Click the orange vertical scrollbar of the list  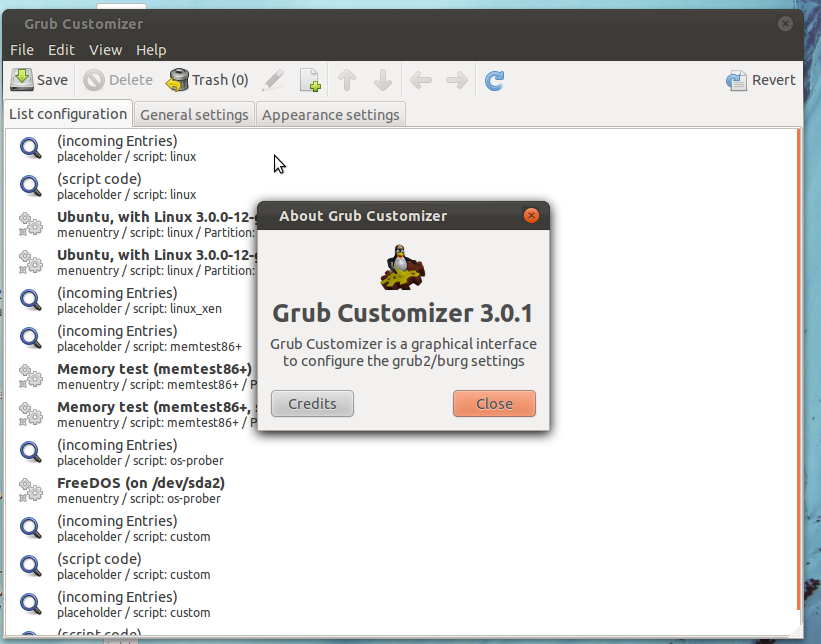point(798,369)
